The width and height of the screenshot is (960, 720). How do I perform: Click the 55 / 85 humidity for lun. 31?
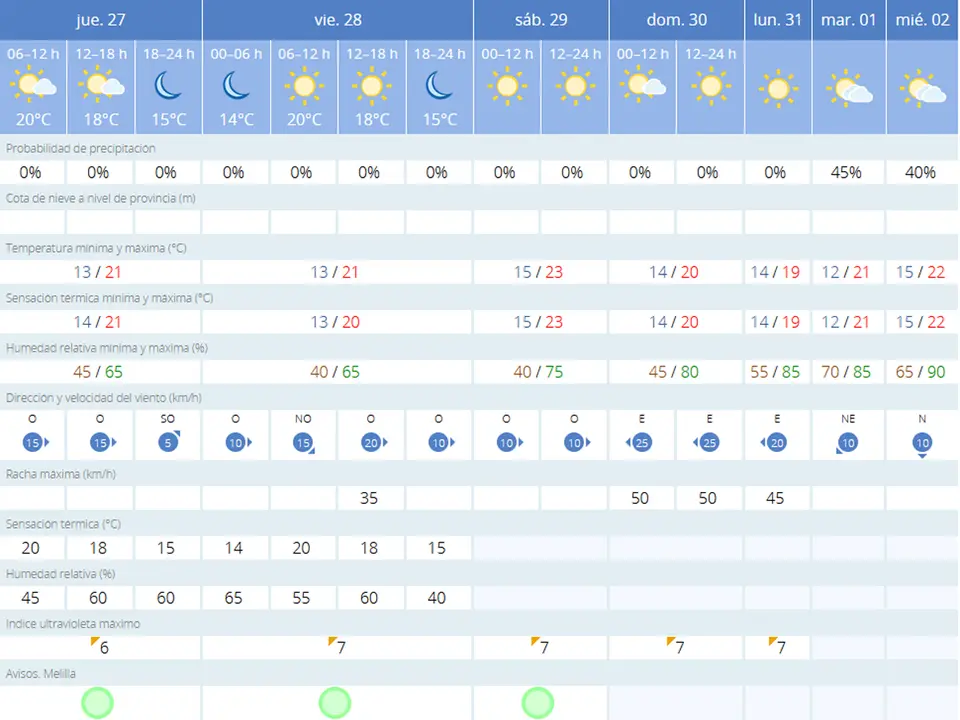(x=775, y=372)
